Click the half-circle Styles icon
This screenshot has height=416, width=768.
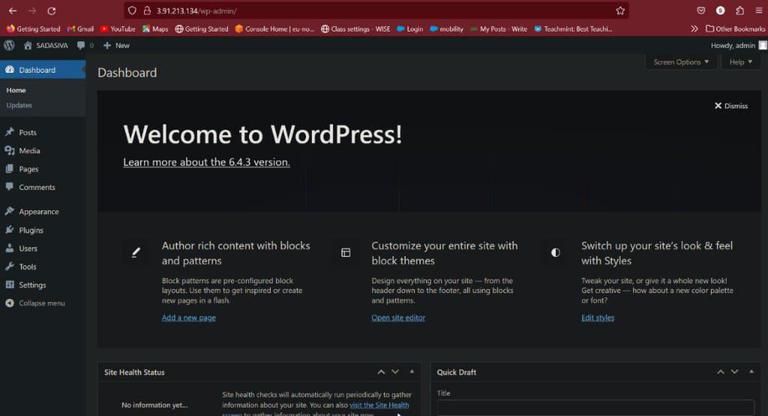(x=555, y=252)
